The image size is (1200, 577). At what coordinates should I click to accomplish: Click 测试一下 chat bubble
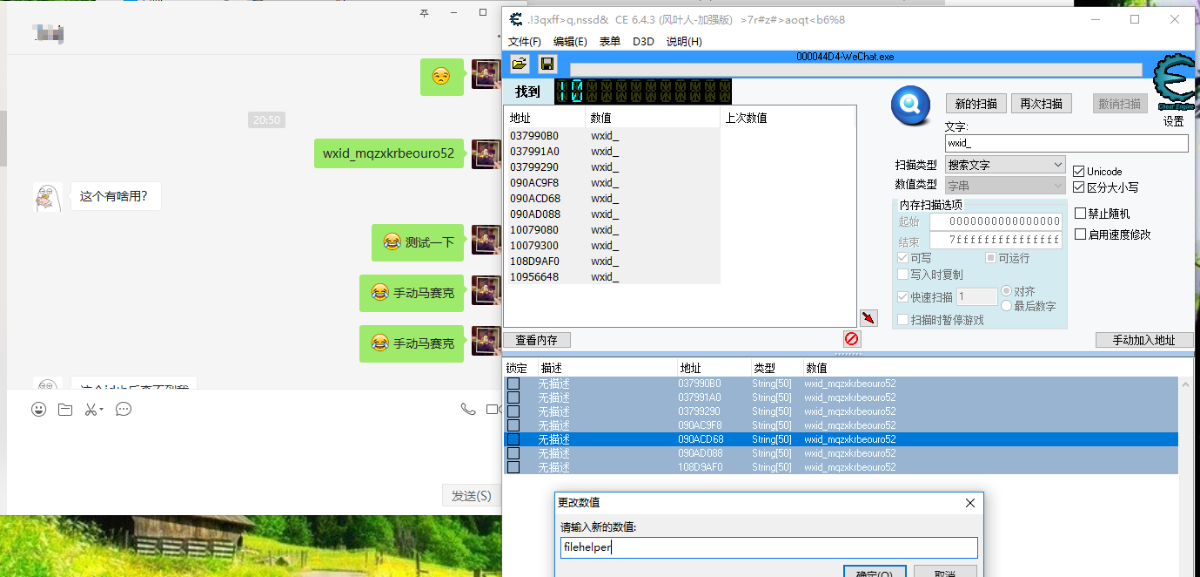coord(418,242)
